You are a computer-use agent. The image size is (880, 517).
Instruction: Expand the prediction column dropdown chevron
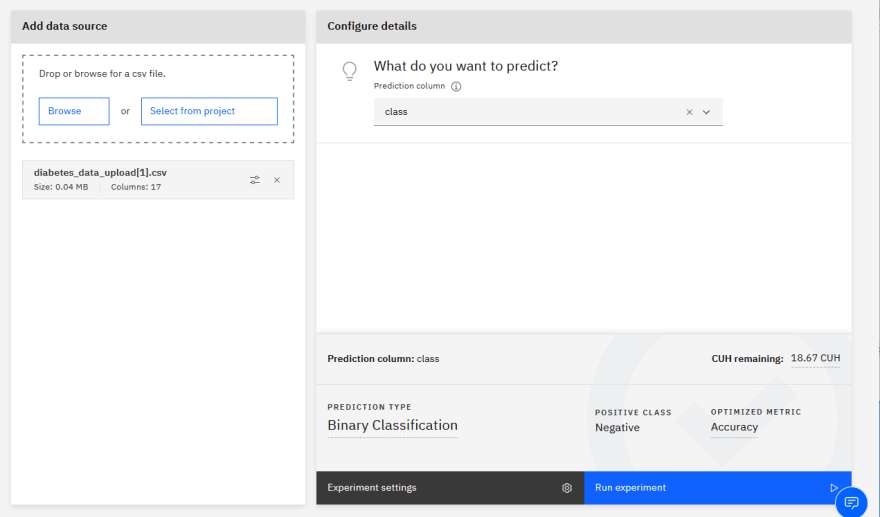707,112
